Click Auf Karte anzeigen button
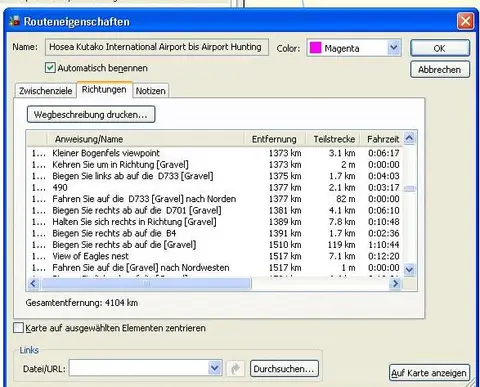The height and width of the screenshot is (387, 480). click(x=429, y=373)
